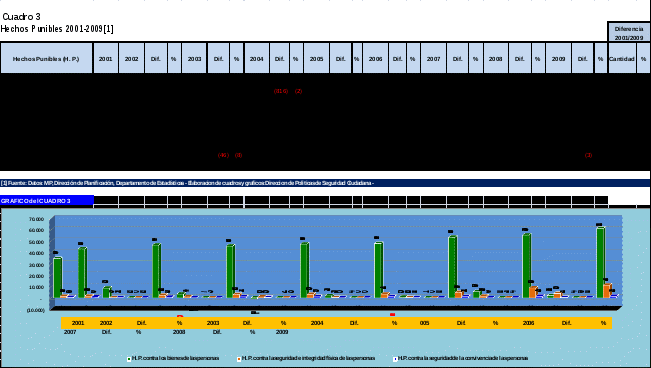Click the 2004 table header cell
651x368 pixels.
pos(257,59)
